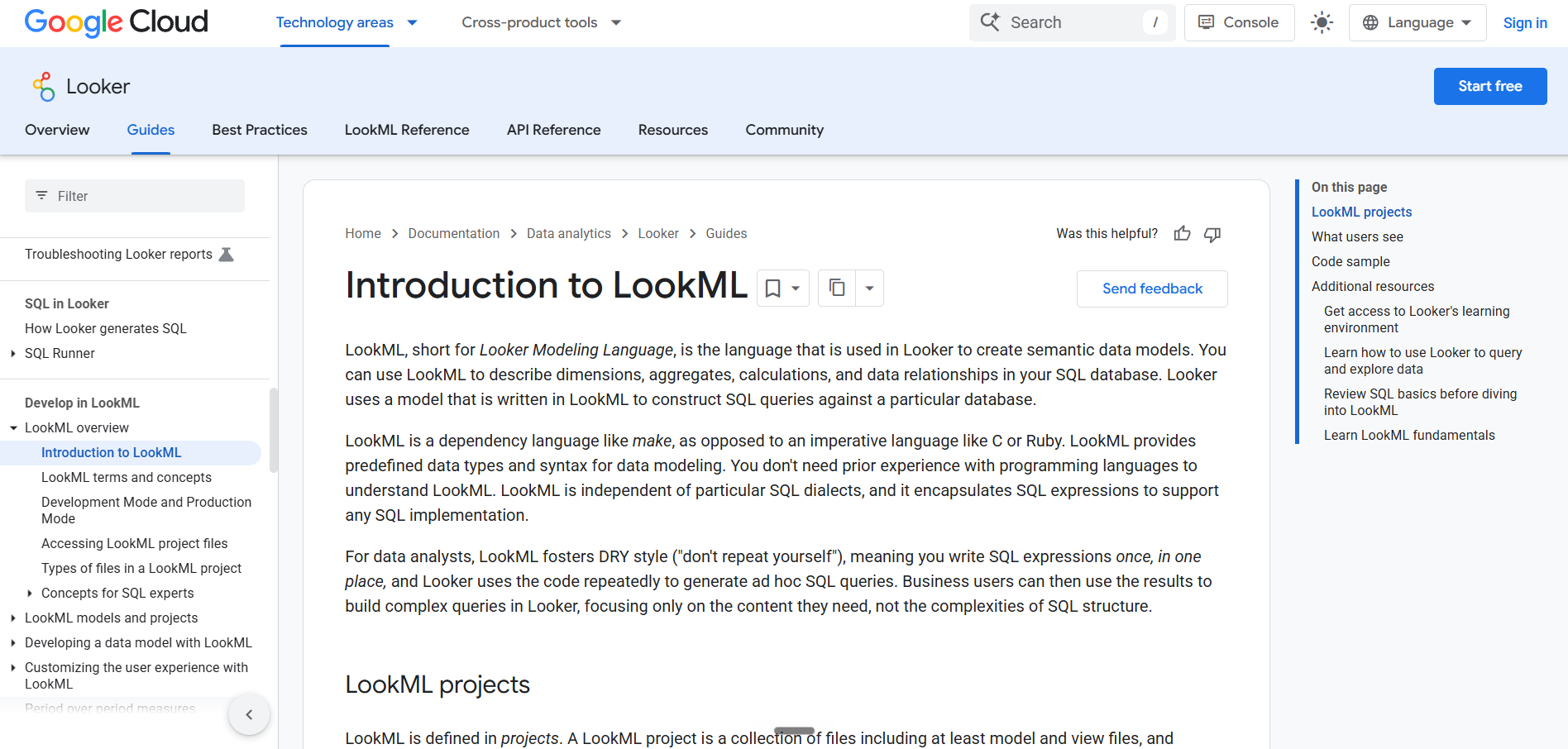Click the search magnifier icon
This screenshot has height=749, width=1568.
coord(990,22)
